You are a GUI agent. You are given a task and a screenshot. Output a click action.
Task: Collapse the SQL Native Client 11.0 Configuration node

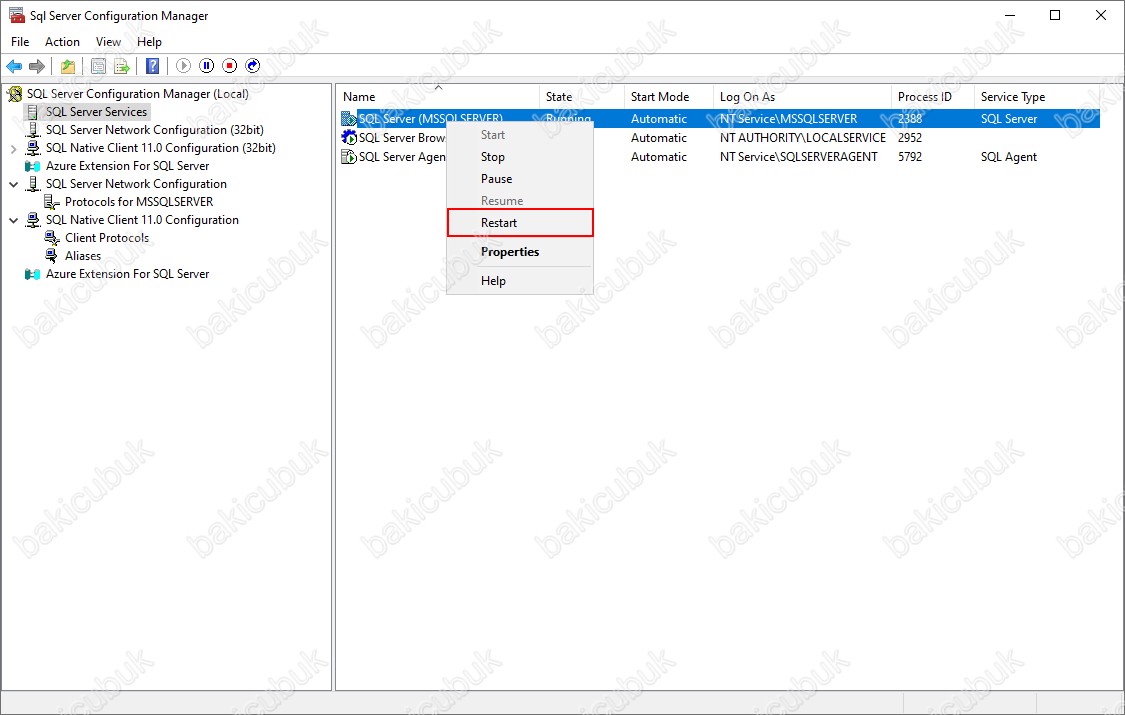(14, 220)
